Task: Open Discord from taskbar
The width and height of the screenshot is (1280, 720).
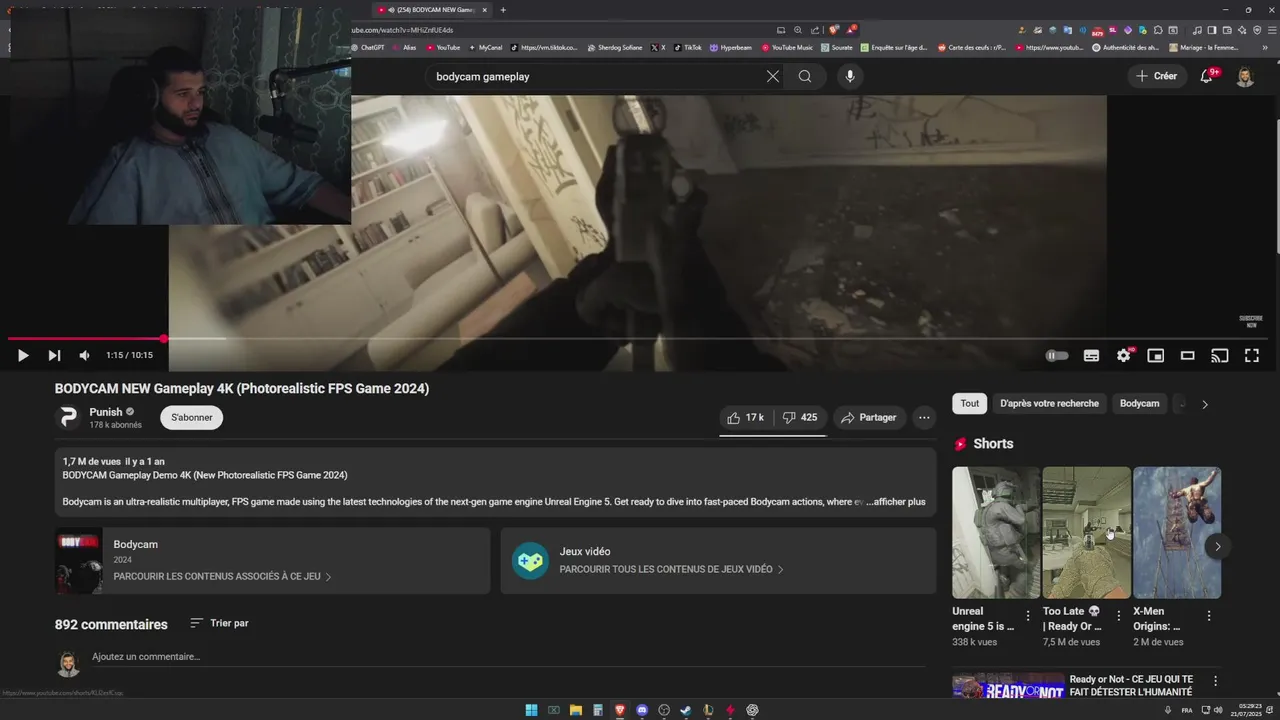Action: click(642, 710)
